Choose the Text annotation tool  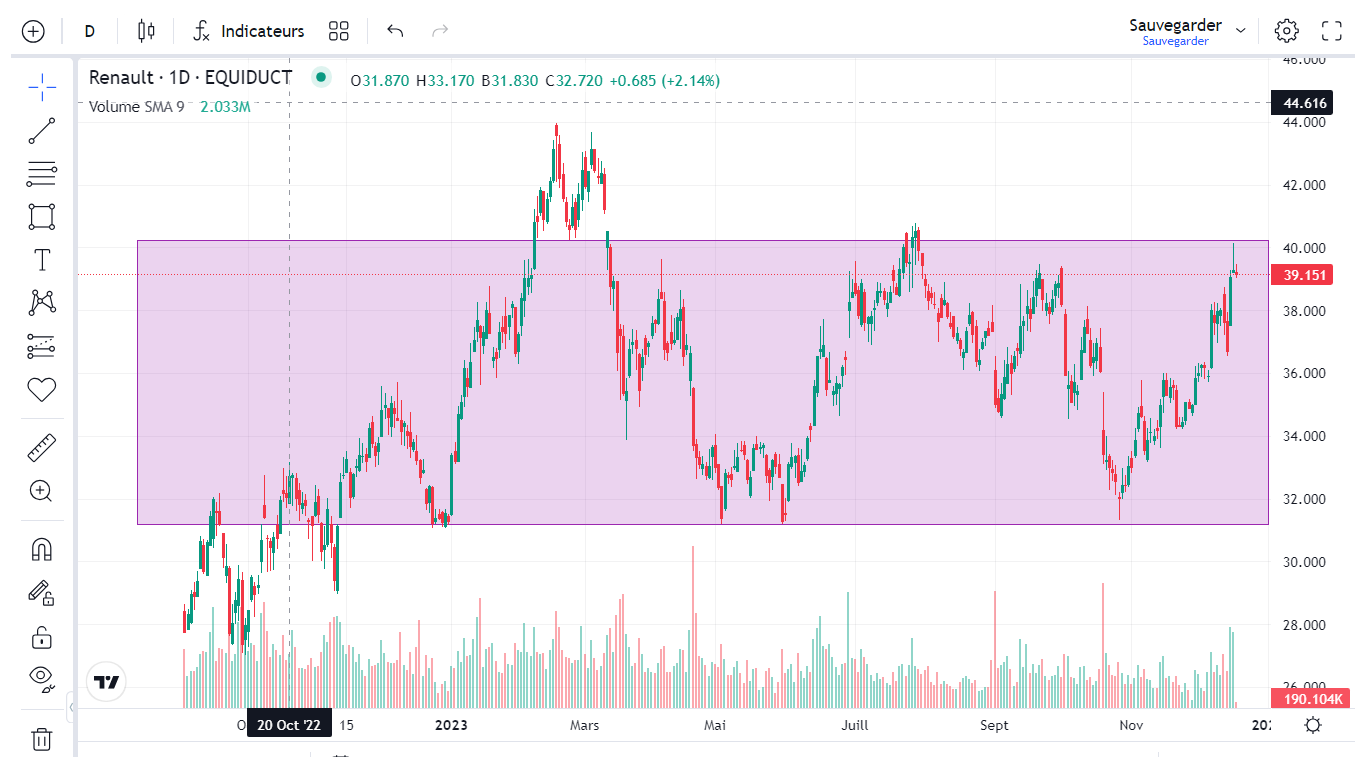coord(41,261)
